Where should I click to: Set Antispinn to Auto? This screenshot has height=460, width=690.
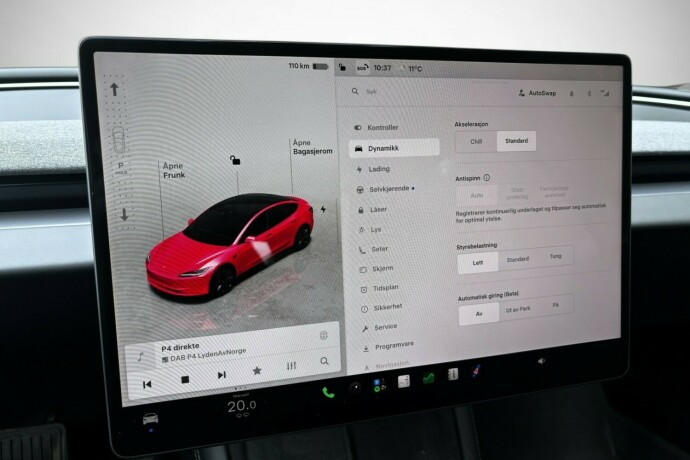click(x=477, y=195)
